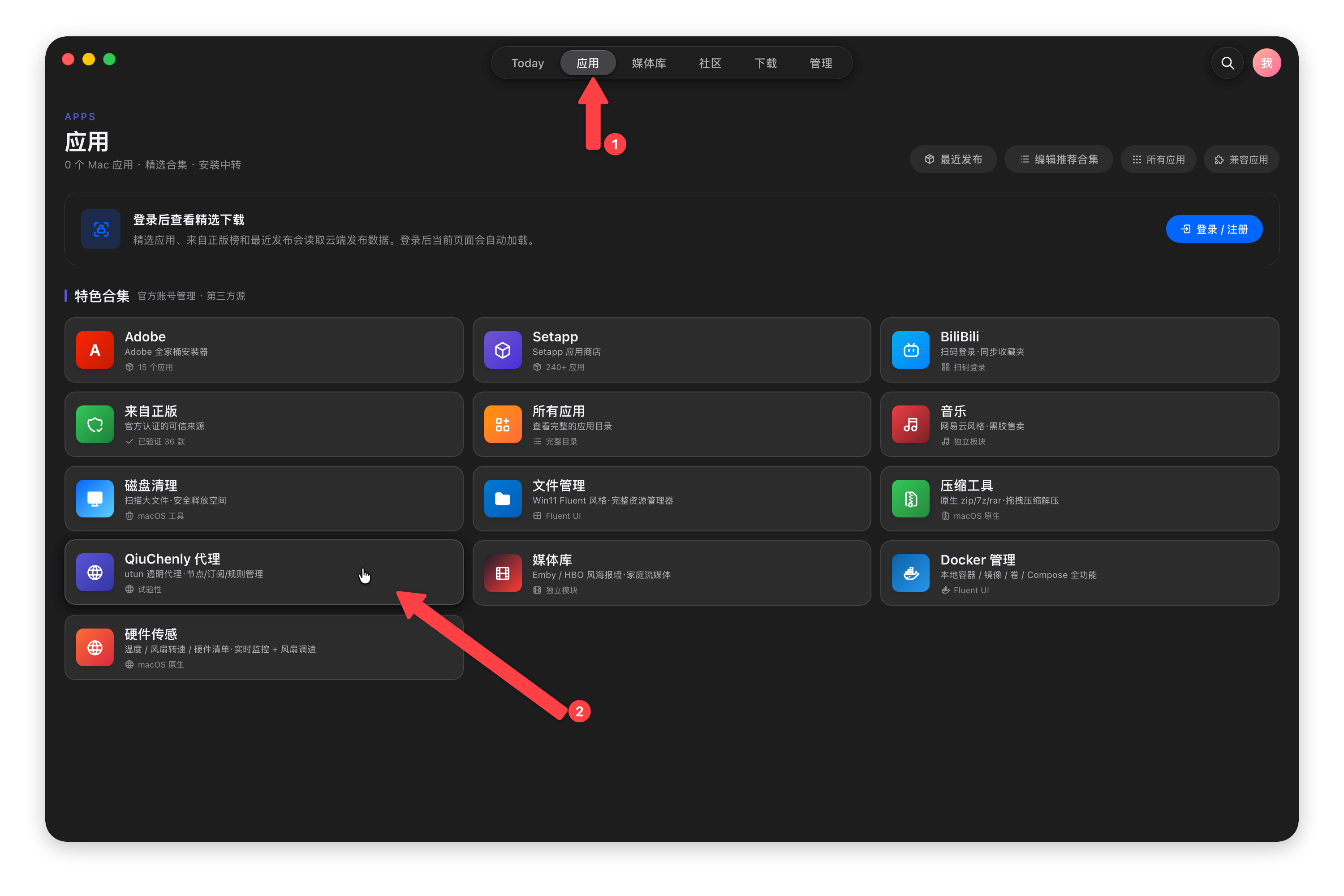1344x896 pixels.
Task: Click the green 压缩工具 zip icon
Action: pyautogui.click(x=911, y=498)
